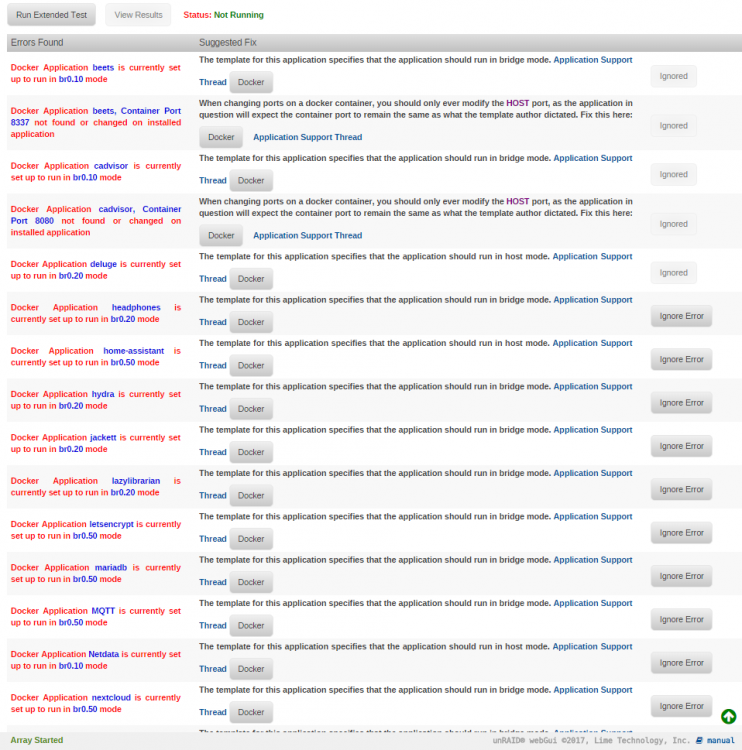Click Docker button in cadvisor port row

221,236
